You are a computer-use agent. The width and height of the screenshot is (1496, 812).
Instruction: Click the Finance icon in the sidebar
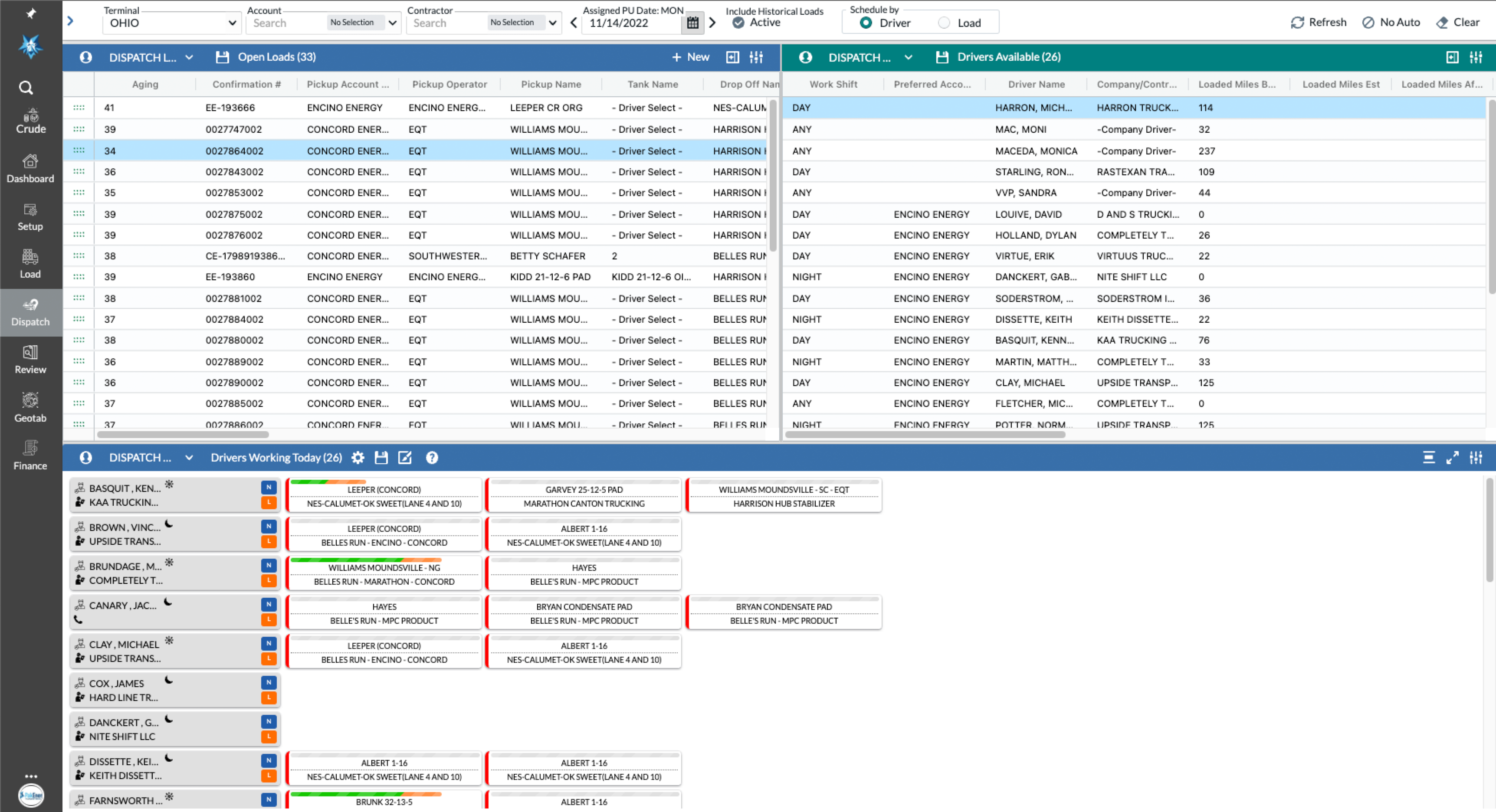point(30,455)
